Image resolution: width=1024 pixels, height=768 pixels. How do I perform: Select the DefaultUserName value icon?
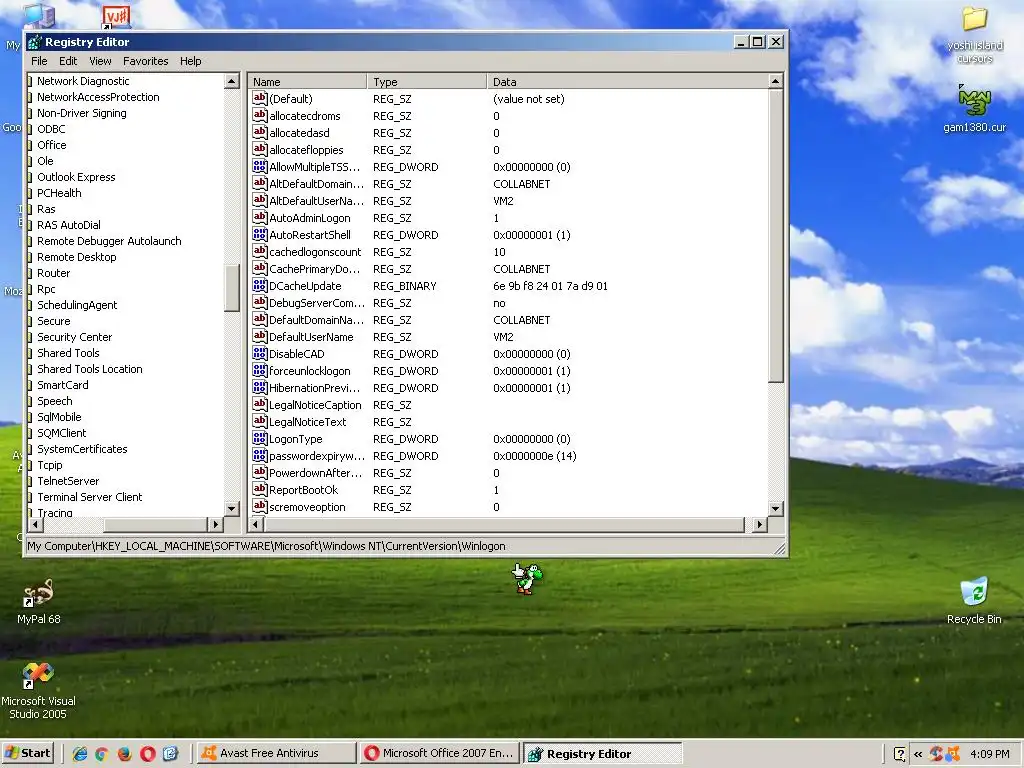point(260,336)
